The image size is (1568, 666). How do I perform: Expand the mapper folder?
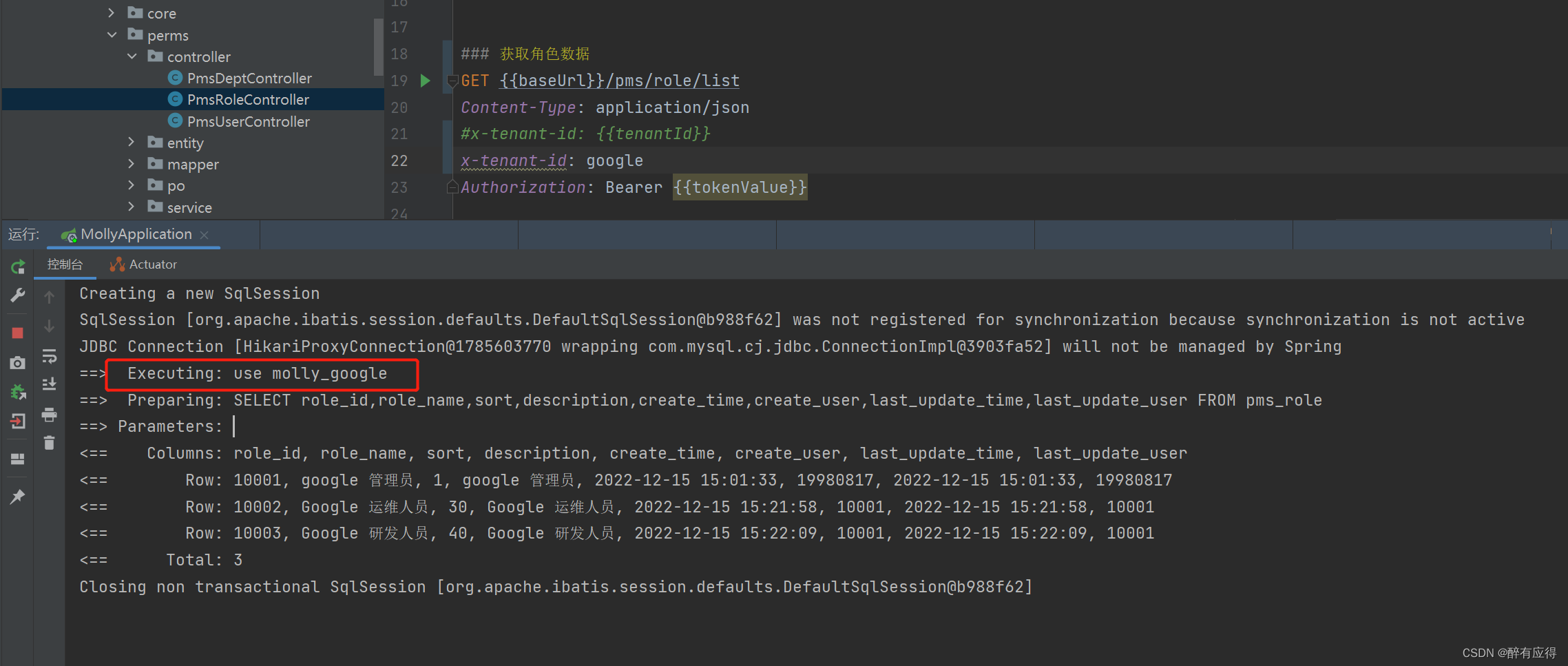(x=131, y=164)
